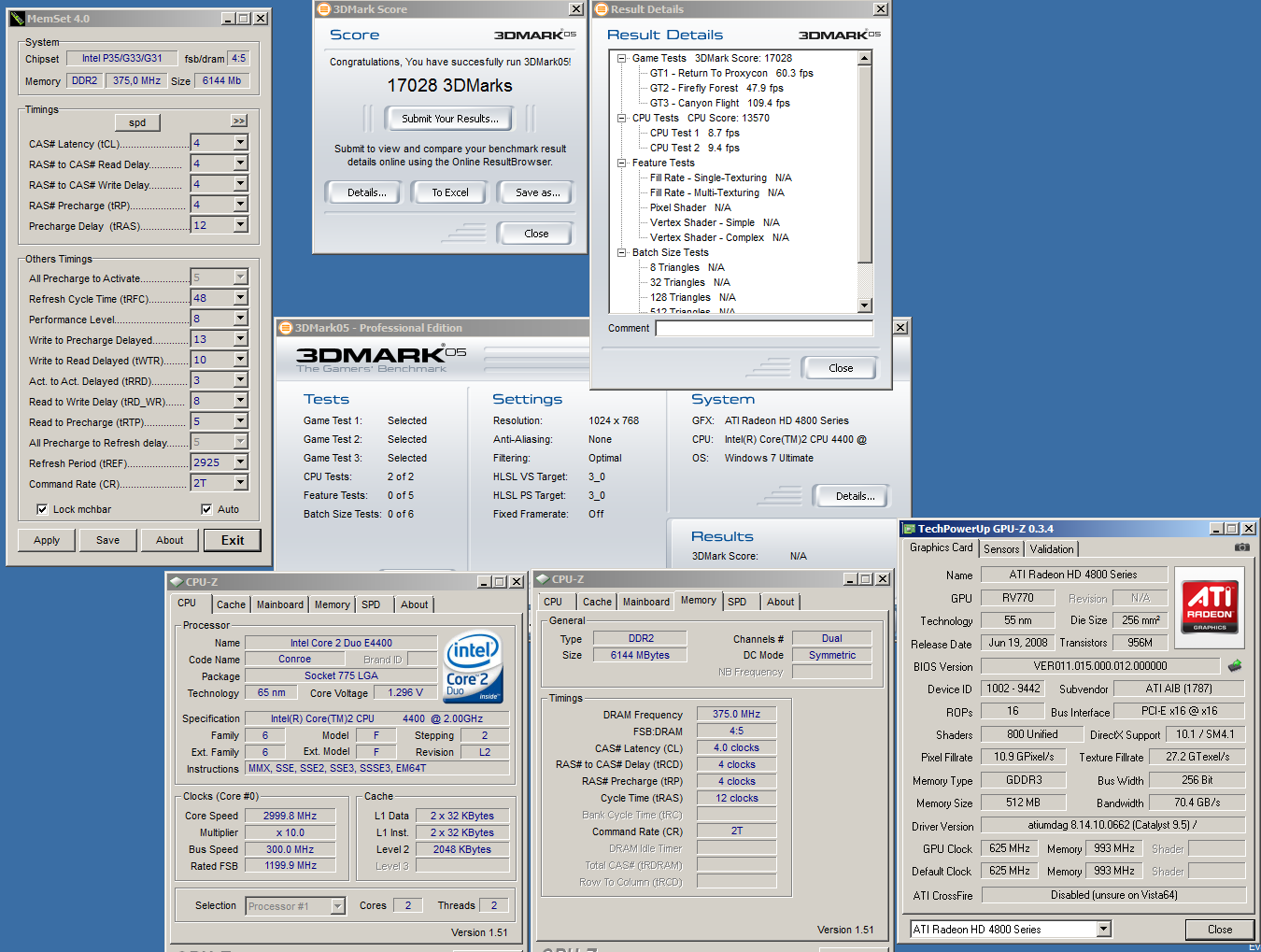
Task: Click the Result Details title bar icon
Action: coord(602,9)
